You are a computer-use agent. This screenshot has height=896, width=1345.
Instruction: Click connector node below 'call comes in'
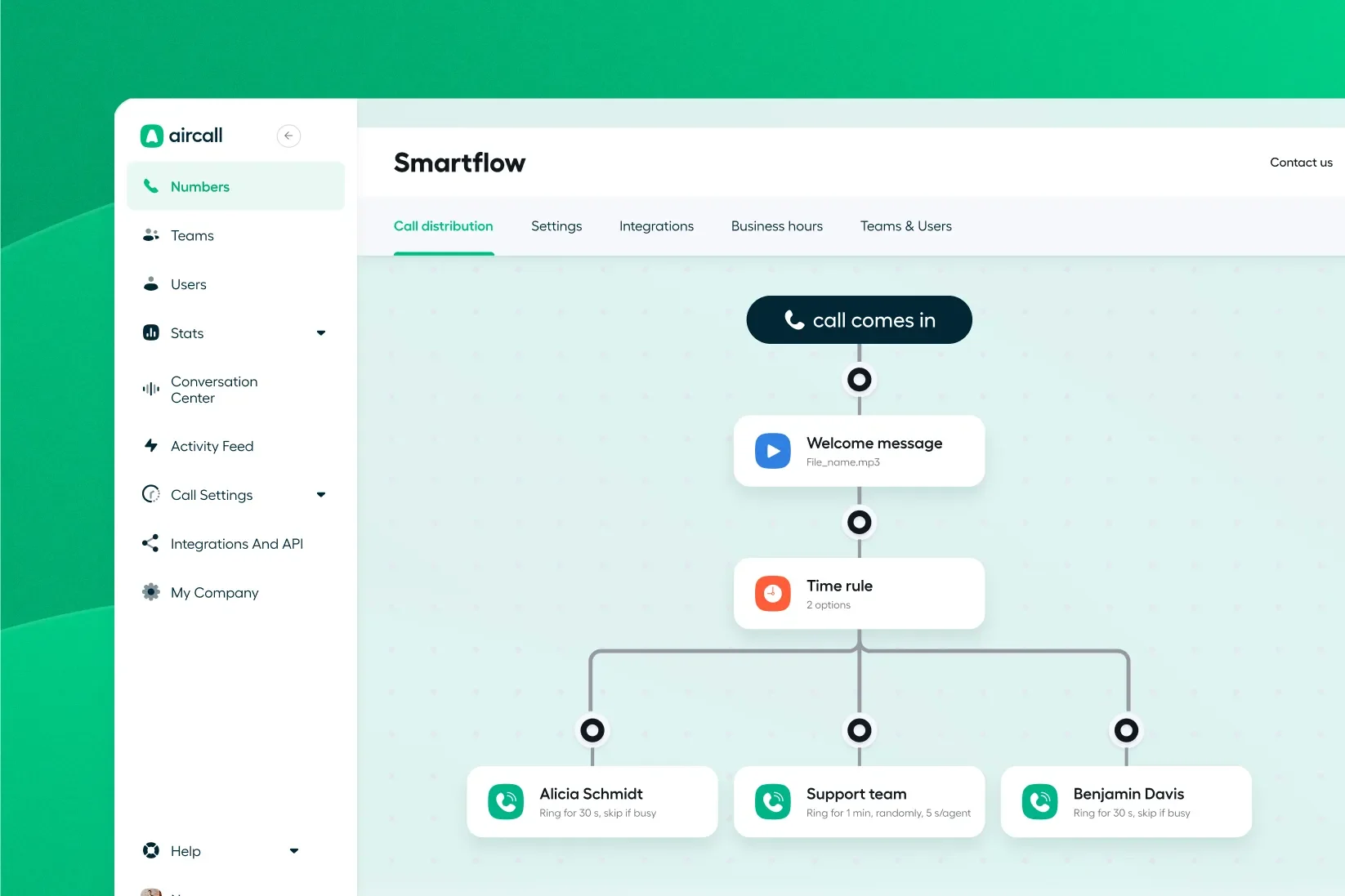[859, 379]
